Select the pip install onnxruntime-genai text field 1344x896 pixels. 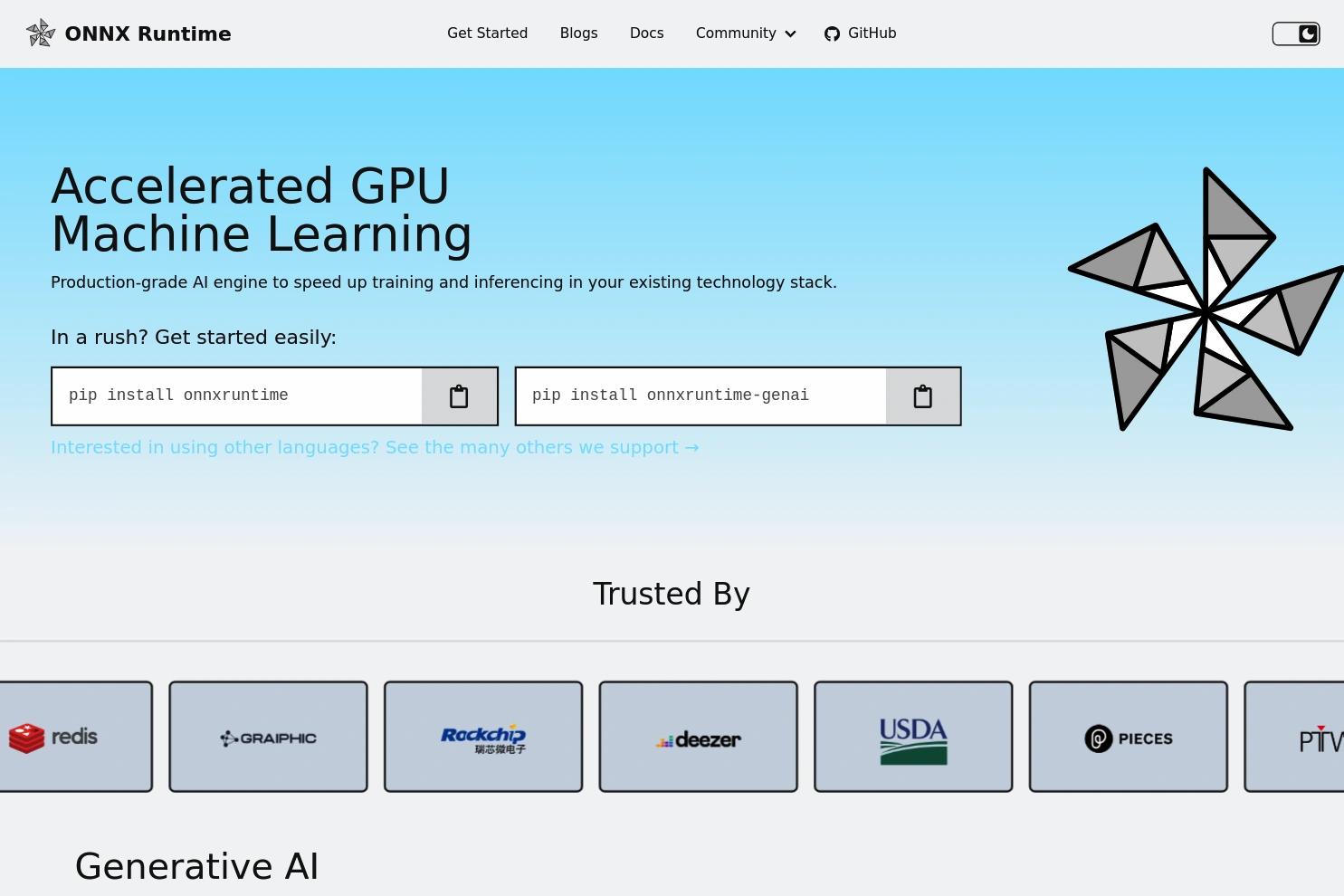click(701, 396)
